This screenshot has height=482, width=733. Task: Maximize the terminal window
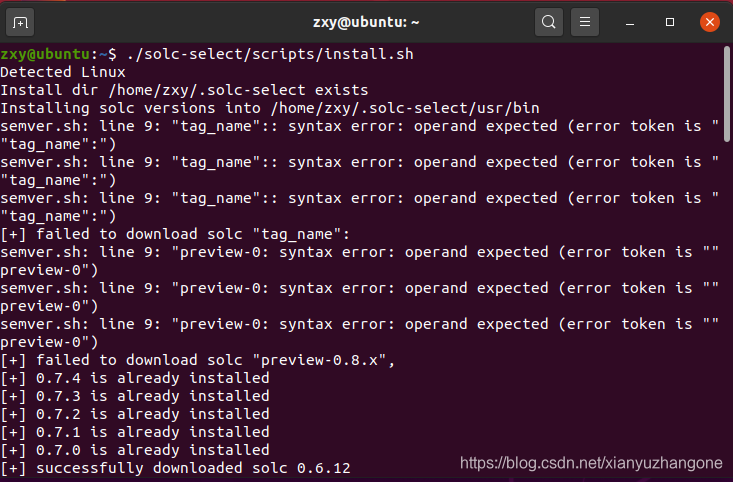669,22
